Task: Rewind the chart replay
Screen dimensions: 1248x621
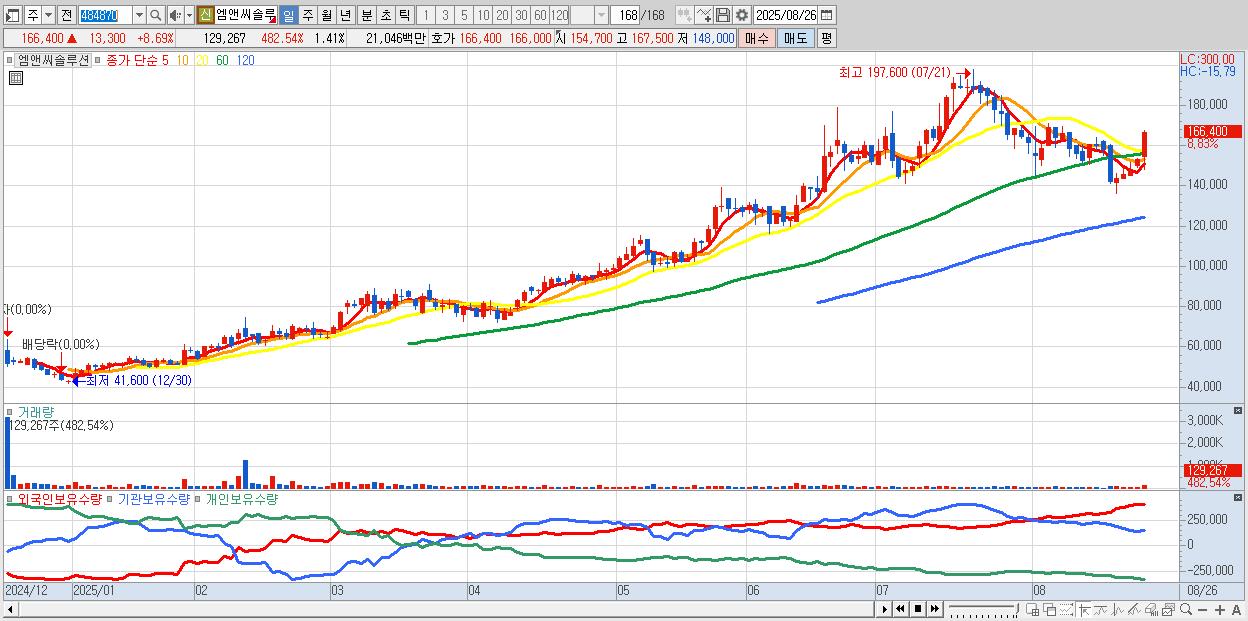Action: click(x=900, y=610)
